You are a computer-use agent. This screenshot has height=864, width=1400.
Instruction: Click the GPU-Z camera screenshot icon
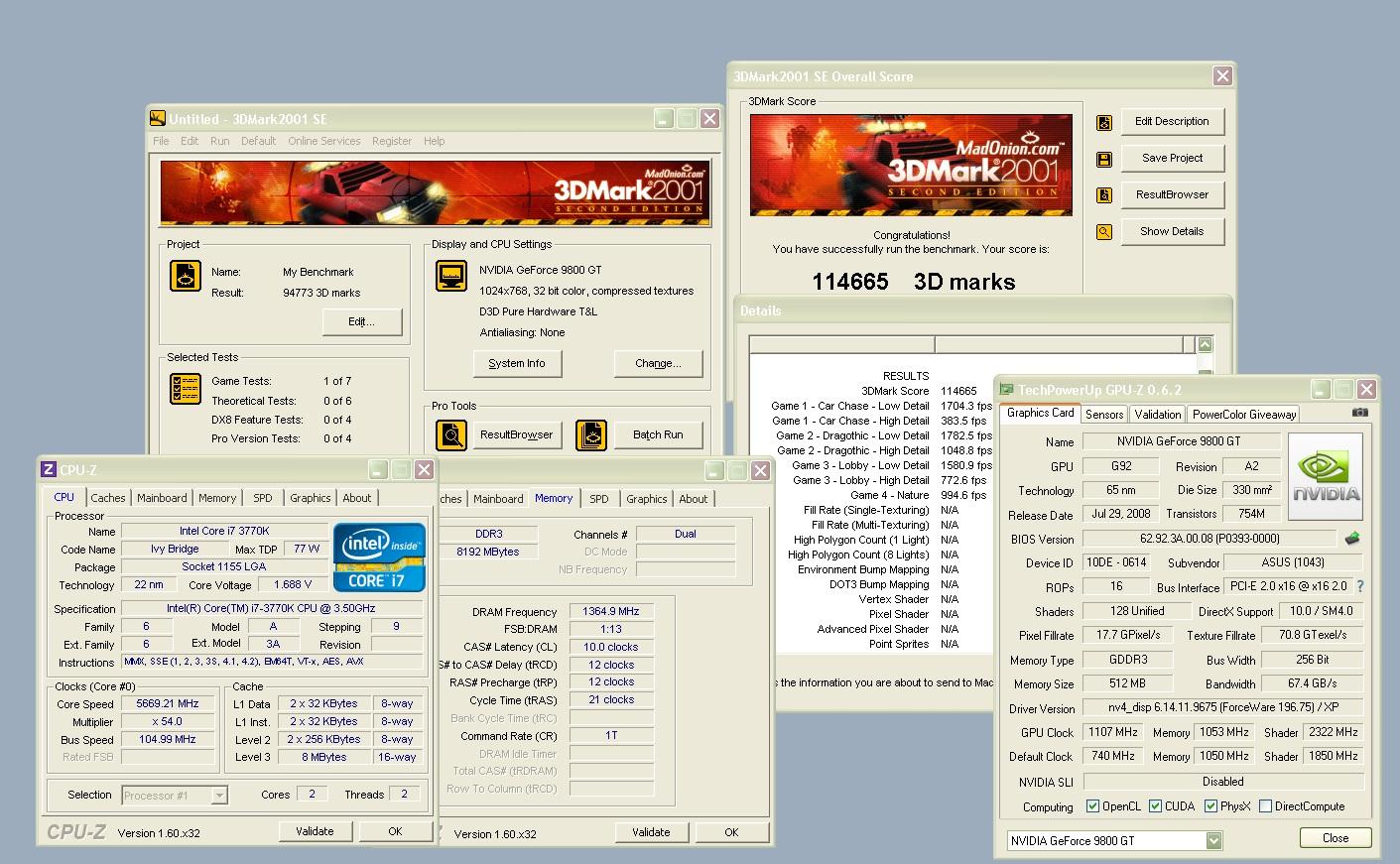click(x=1360, y=413)
